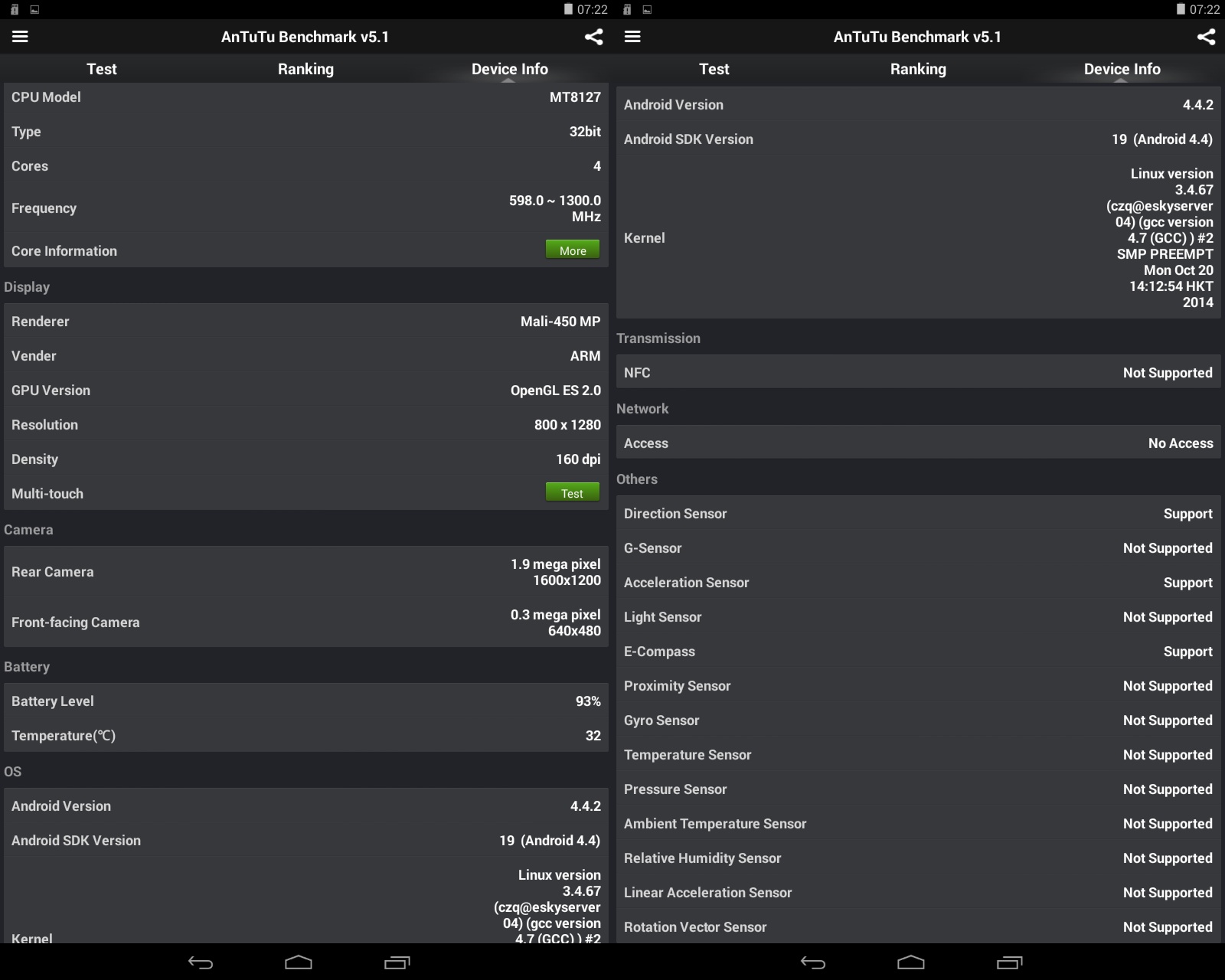Image resolution: width=1225 pixels, height=980 pixels.
Task: Switch to Test tab in left screen
Action: 102,69
